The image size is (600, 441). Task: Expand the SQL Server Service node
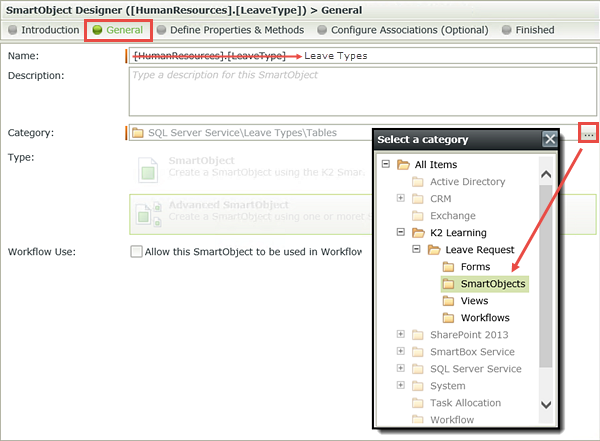click(x=401, y=368)
